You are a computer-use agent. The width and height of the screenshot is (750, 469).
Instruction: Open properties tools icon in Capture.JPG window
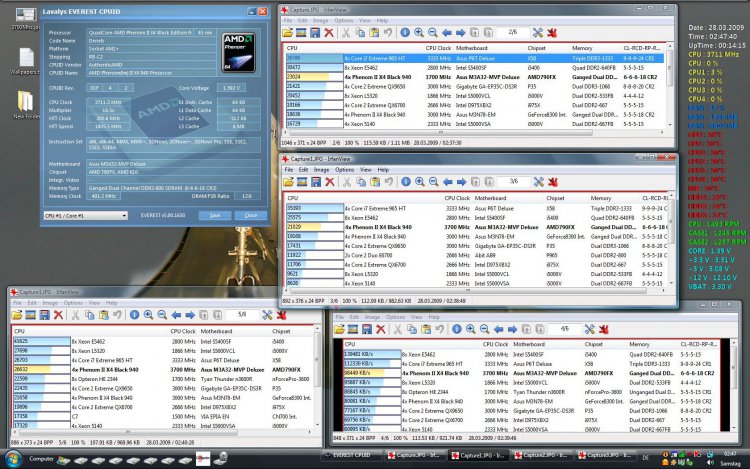point(538,33)
